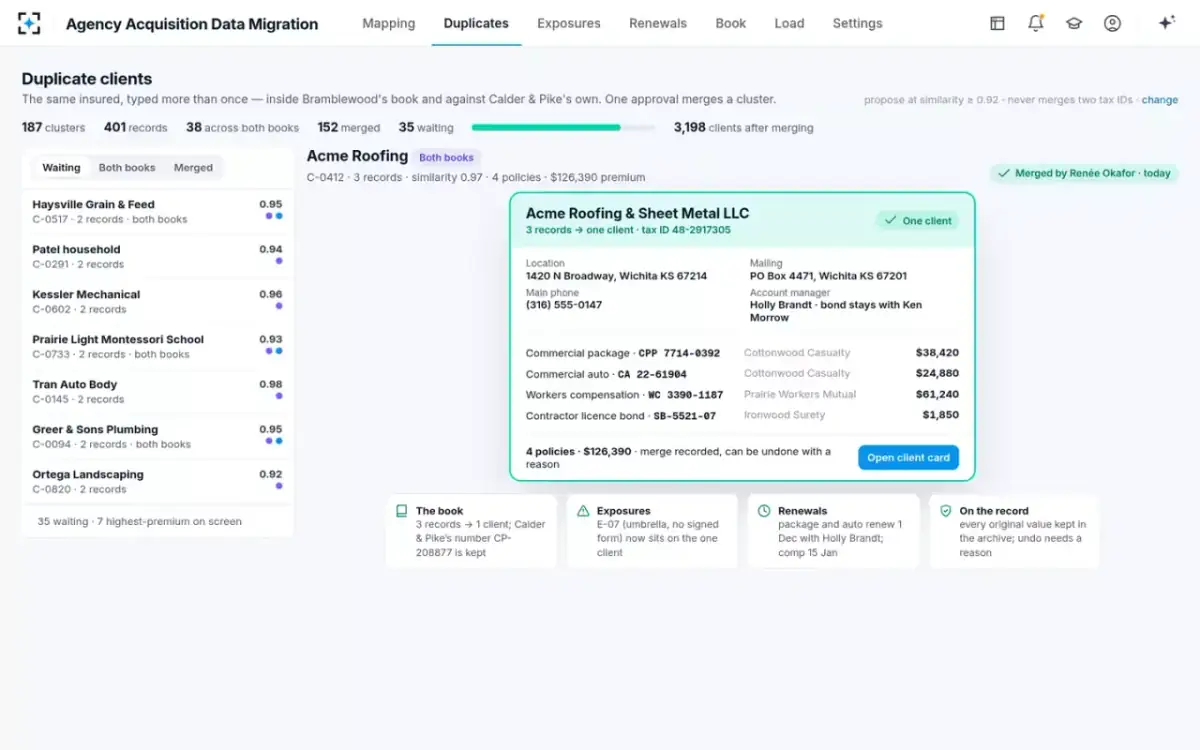Click the Merged by Renée Okafor badge
The image size is (1200, 750).
[1084, 173]
